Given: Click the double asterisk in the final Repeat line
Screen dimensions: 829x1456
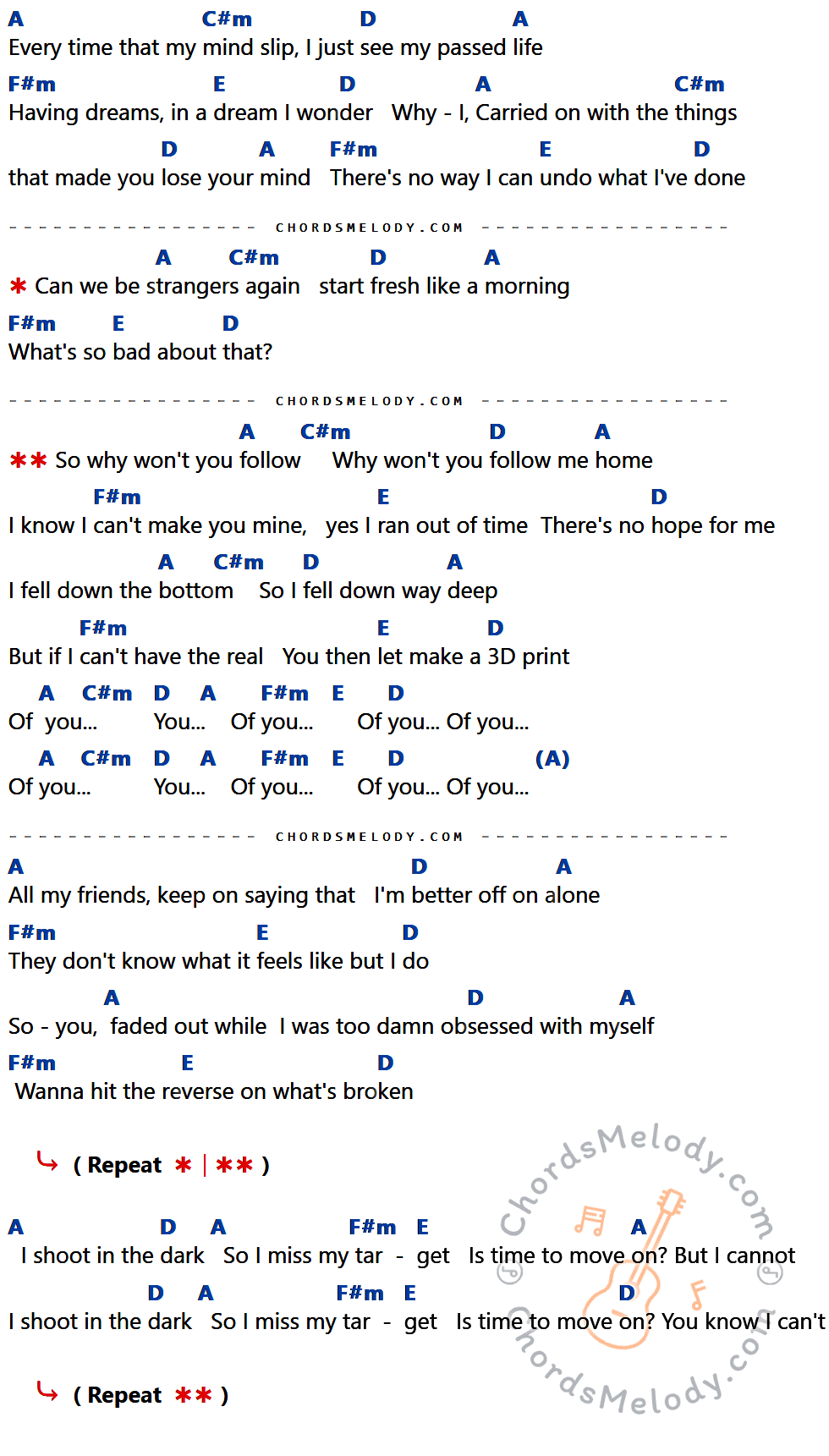Looking at the screenshot, I should point(194,1396).
